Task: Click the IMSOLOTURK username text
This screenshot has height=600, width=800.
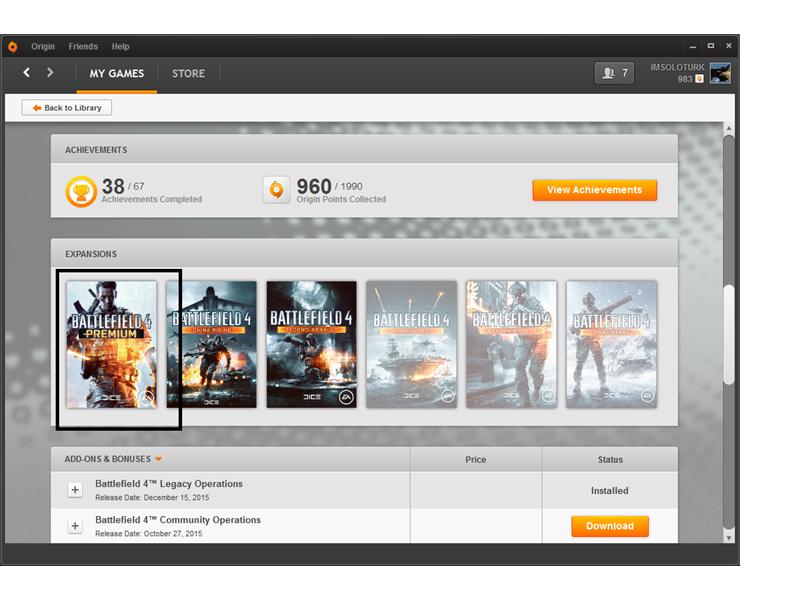Action: pyautogui.click(x=677, y=67)
